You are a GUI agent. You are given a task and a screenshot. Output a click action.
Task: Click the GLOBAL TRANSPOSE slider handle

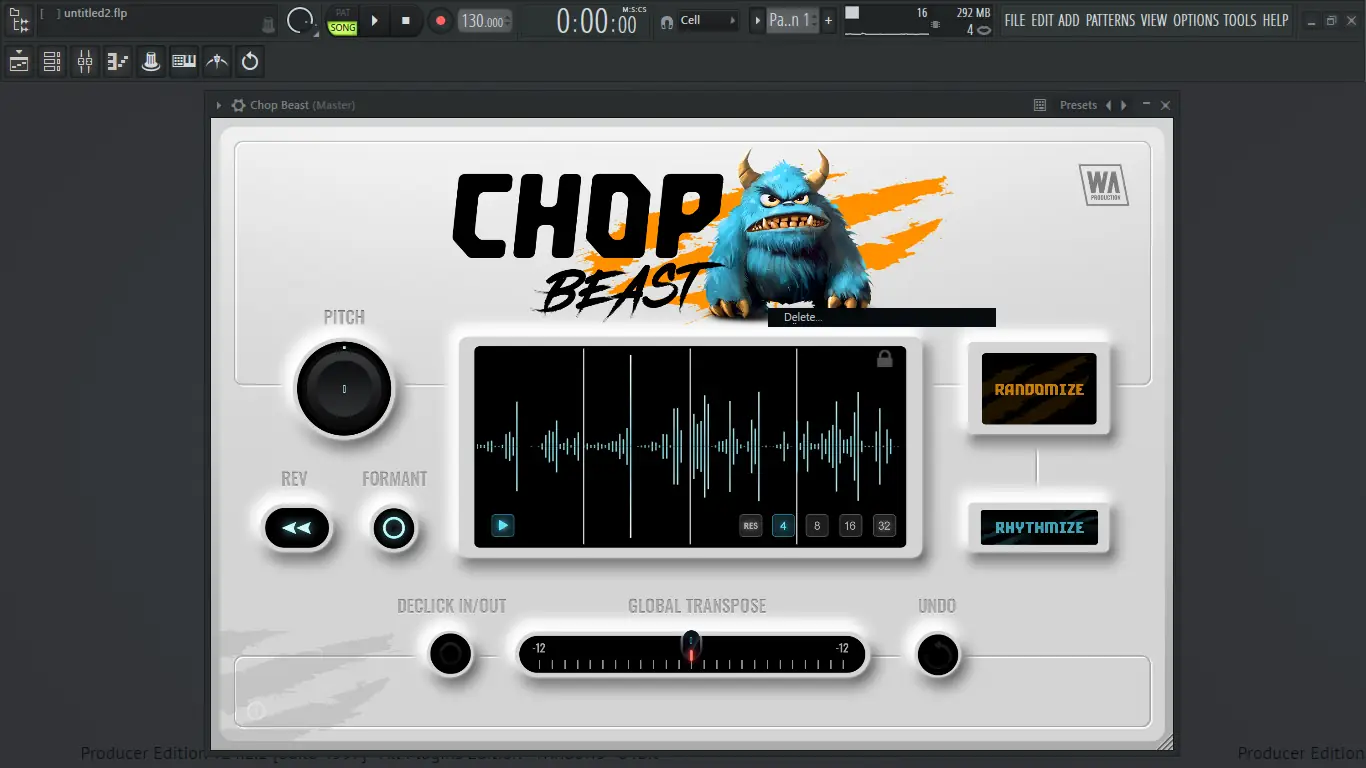[x=691, y=646]
